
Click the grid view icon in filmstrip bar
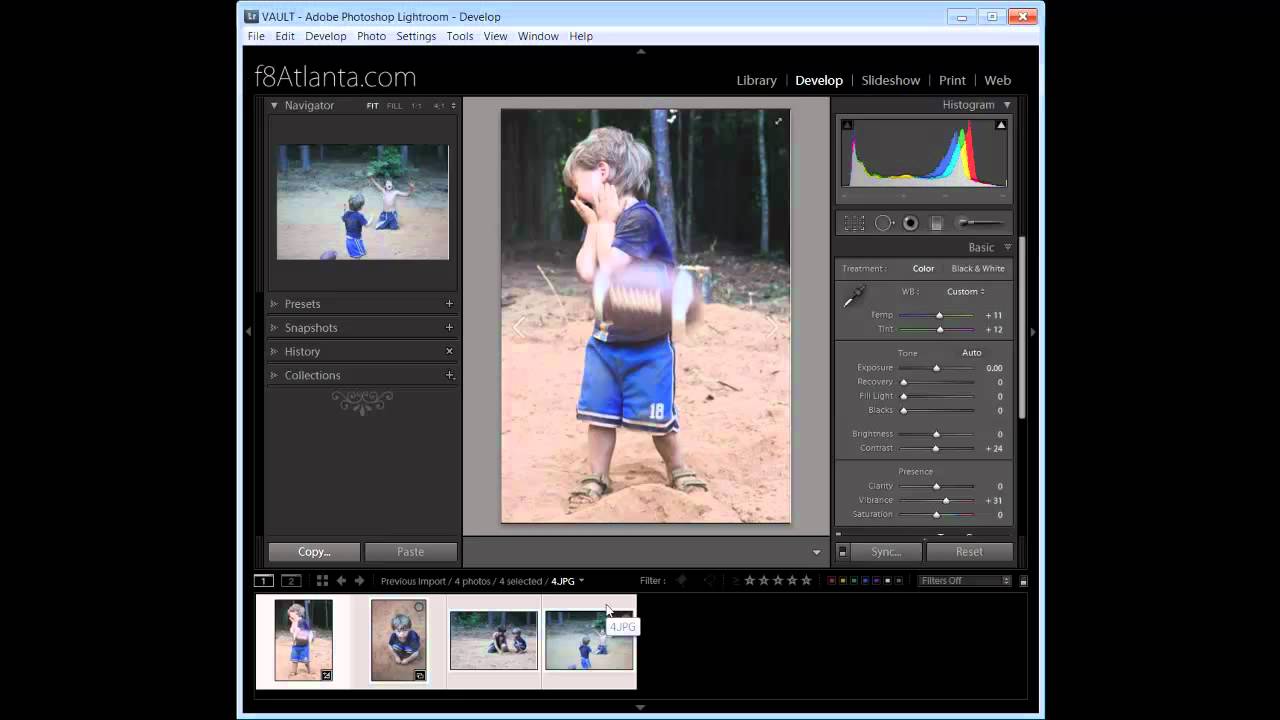pyautogui.click(x=322, y=581)
